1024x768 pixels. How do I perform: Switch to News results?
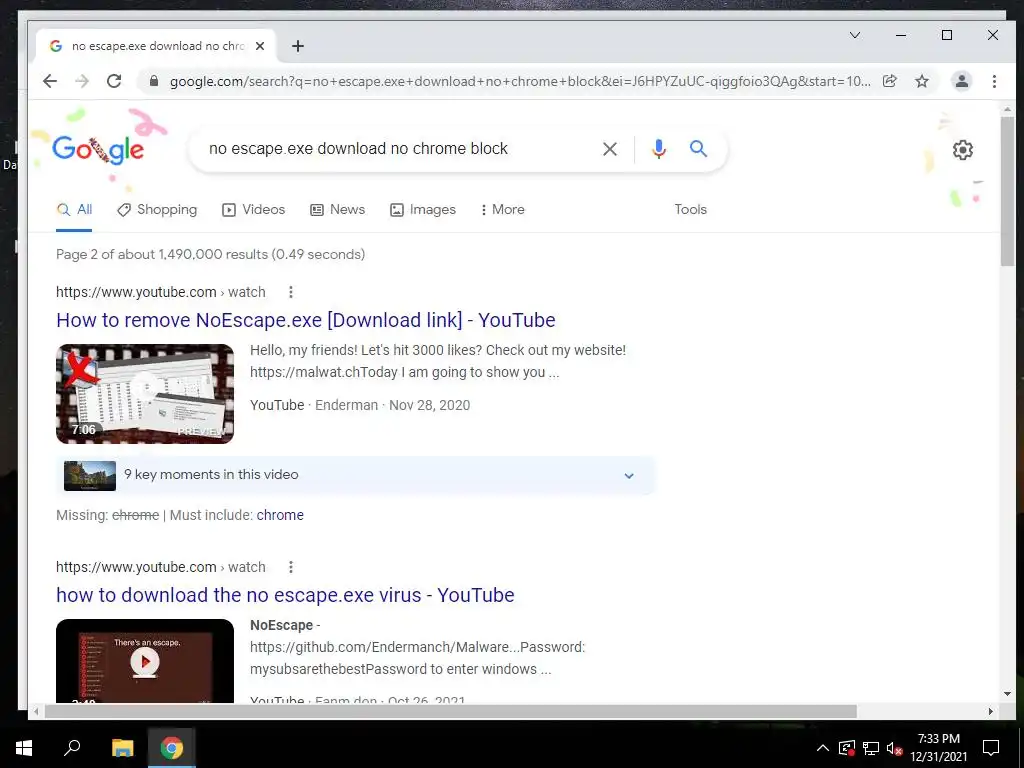pos(337,210)
